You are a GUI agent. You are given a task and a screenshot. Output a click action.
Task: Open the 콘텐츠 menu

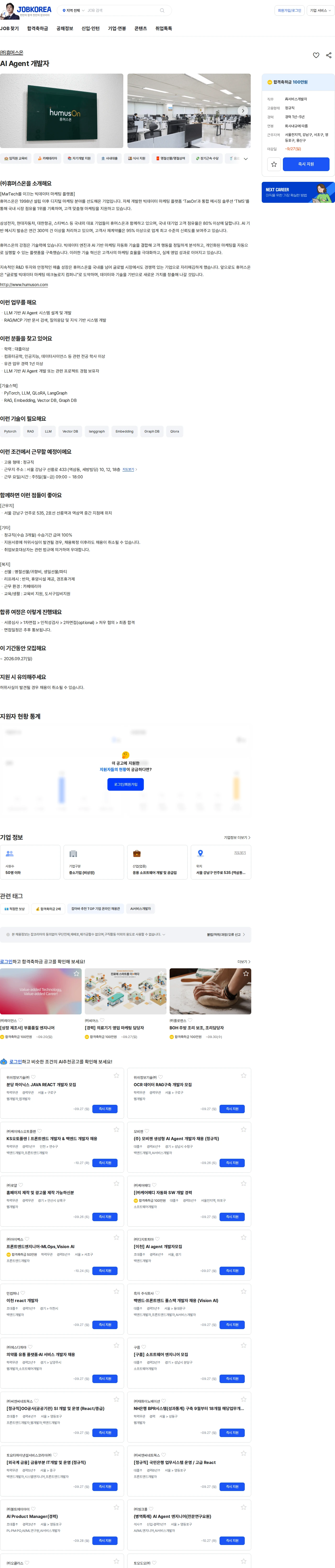click(141, 29)
